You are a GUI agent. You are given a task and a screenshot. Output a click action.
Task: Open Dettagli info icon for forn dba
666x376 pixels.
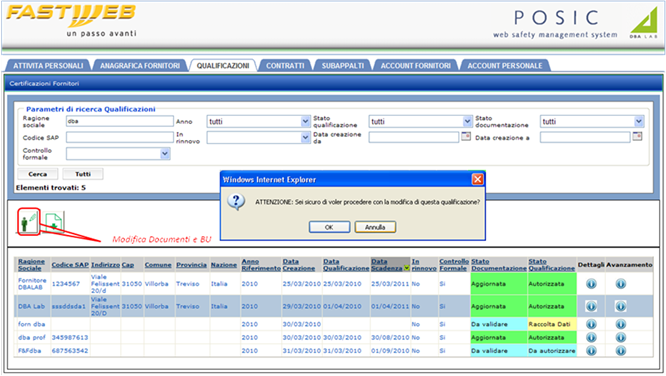click(591, 324)
